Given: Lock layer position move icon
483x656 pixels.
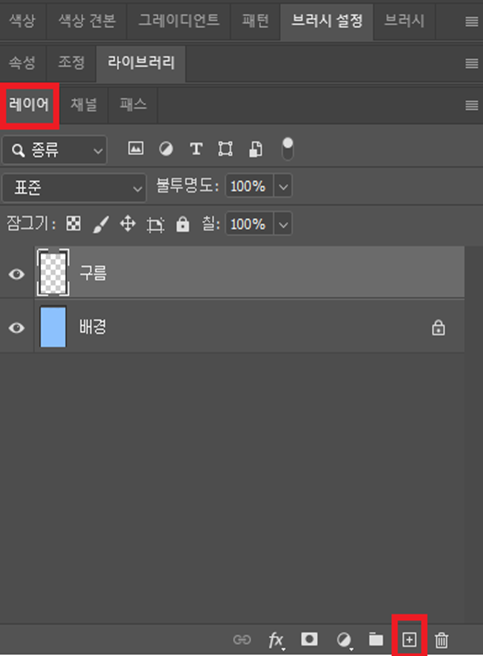Looking at the screenshot, I should 128,224.
